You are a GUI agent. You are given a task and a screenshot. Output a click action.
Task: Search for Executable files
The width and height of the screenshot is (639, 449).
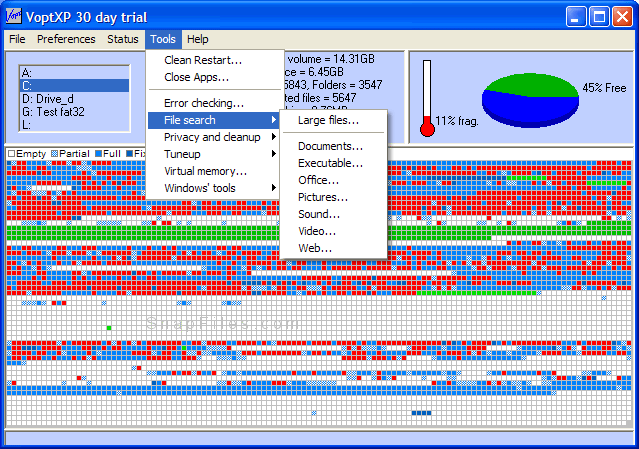(x=333, y=163)
